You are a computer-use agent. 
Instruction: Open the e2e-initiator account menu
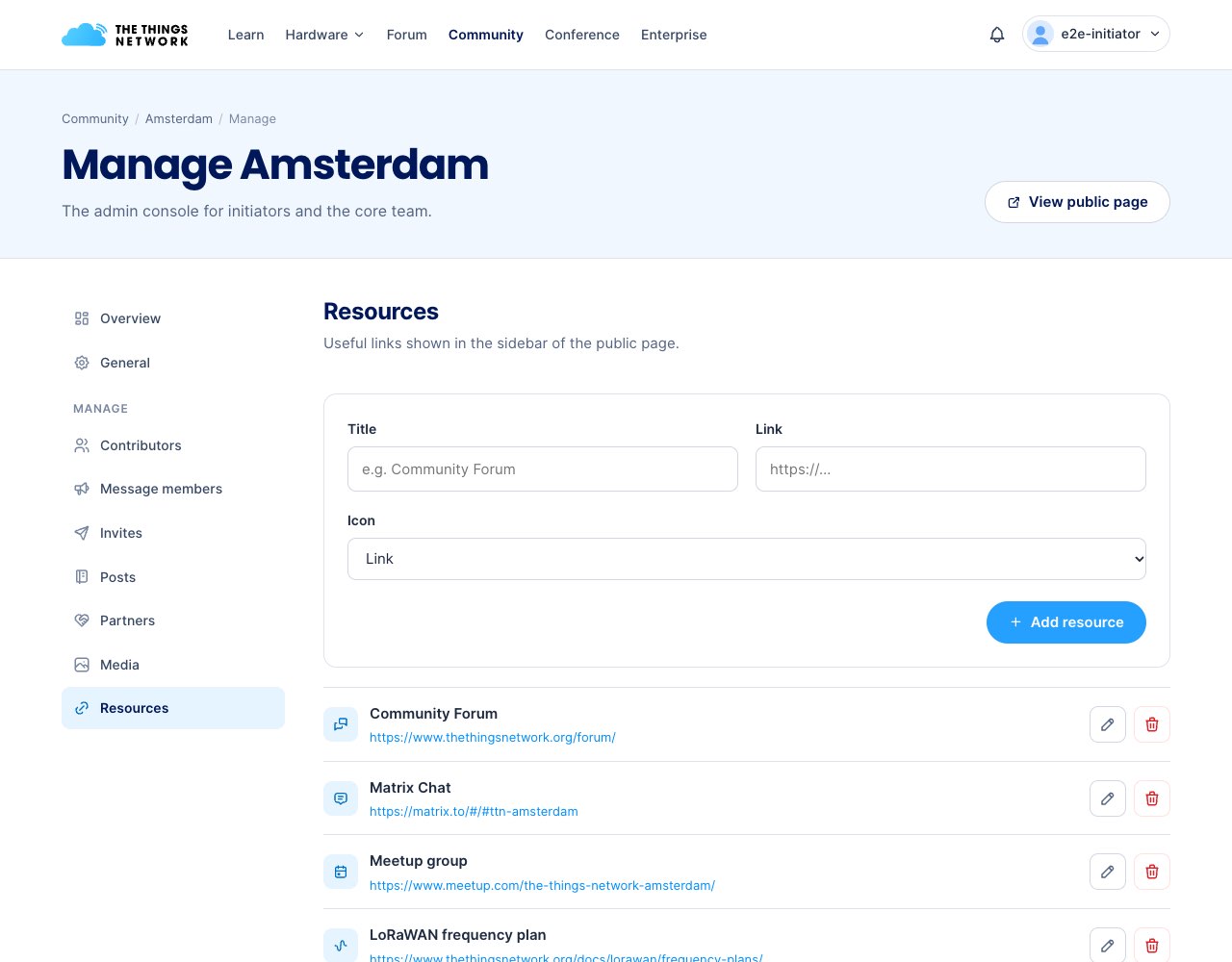click(x=1096, y=34)
